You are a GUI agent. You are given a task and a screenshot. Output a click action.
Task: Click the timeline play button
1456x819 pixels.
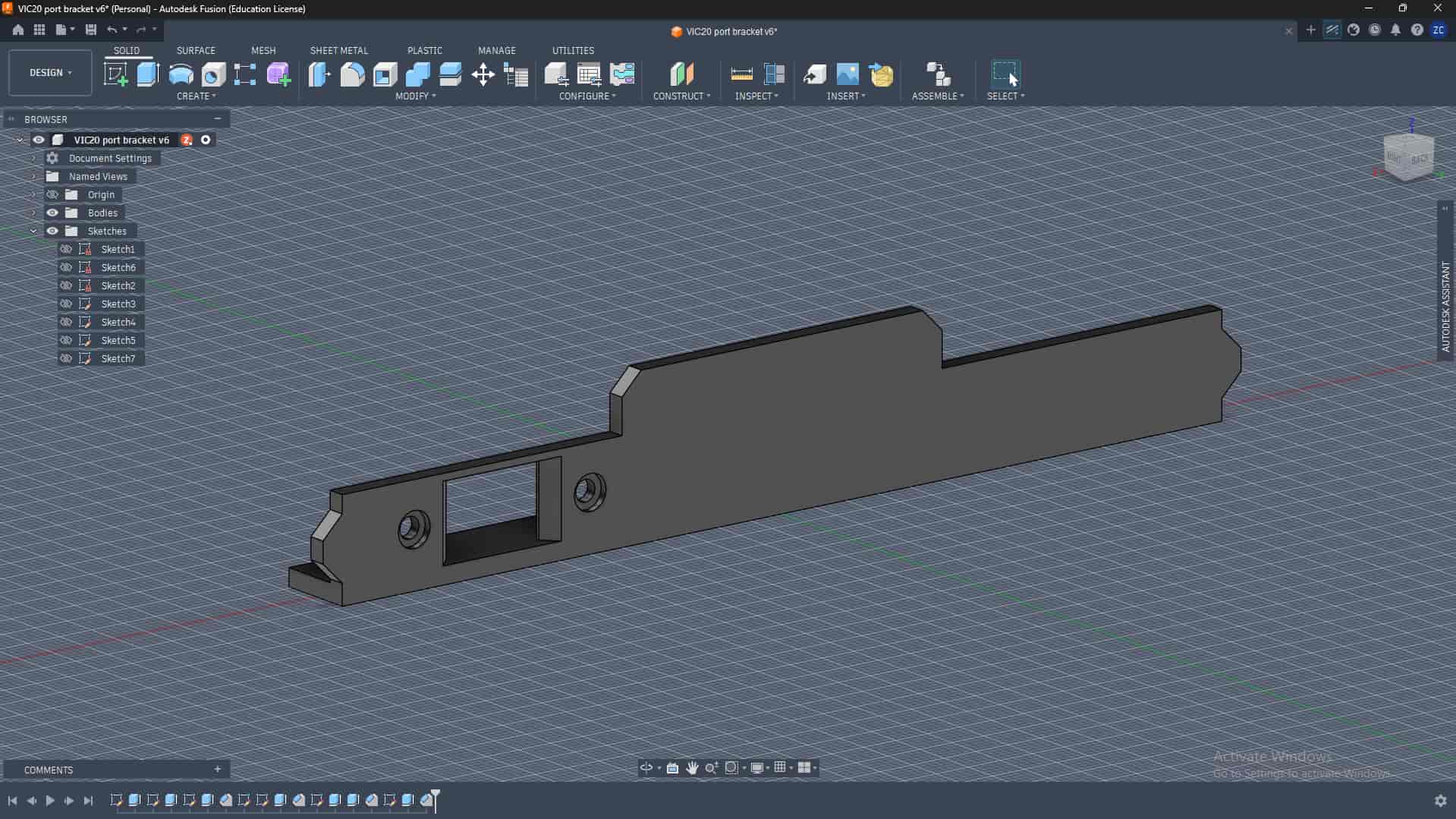(x=50, y=800)
